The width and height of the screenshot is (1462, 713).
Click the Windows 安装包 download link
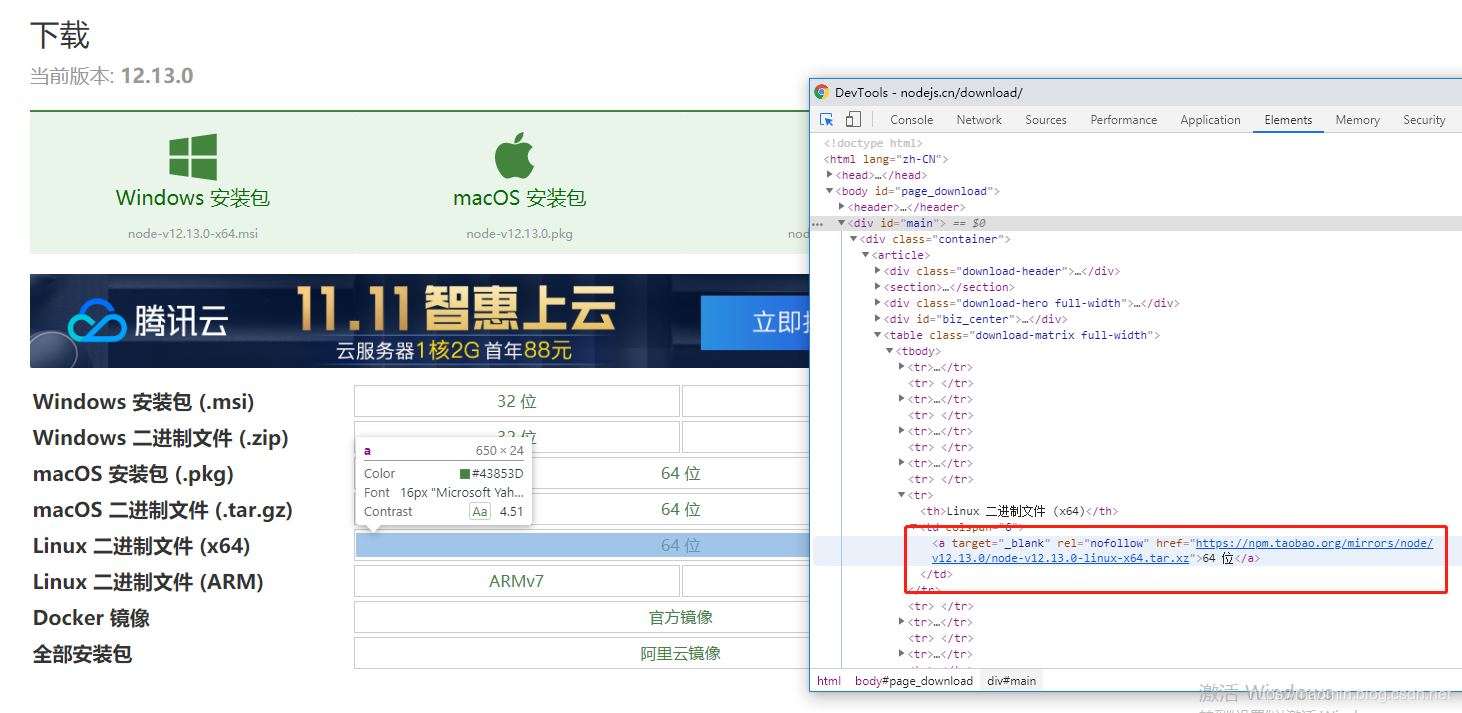coord(193,197)
